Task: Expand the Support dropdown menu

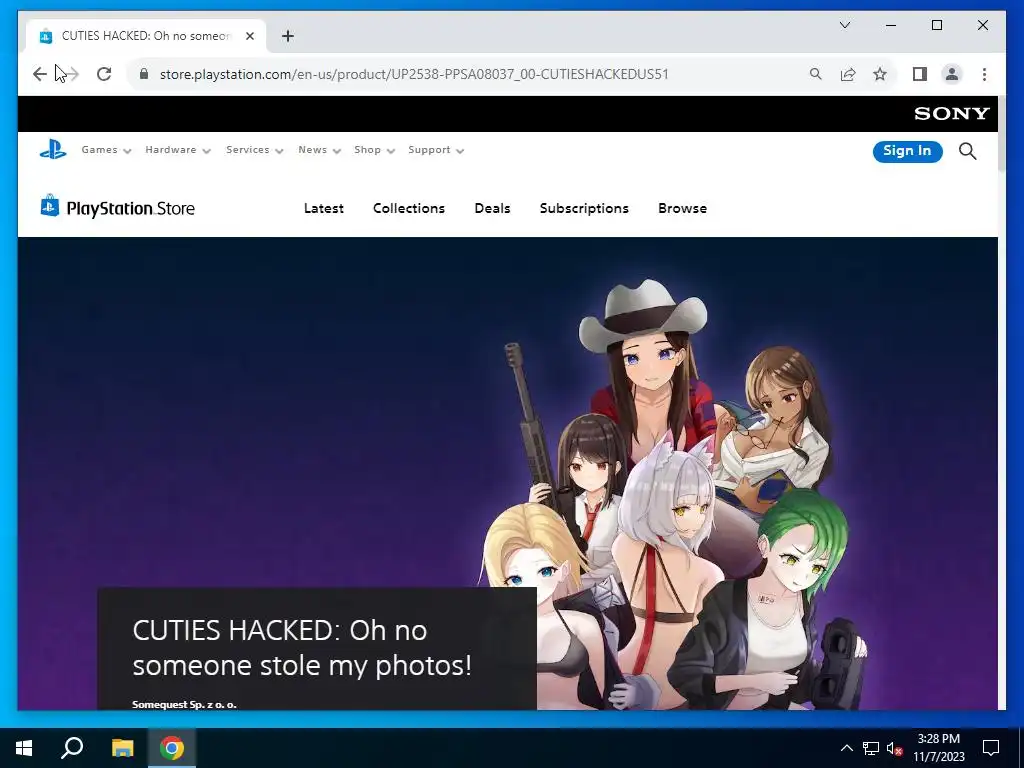Action: (436, 150)
